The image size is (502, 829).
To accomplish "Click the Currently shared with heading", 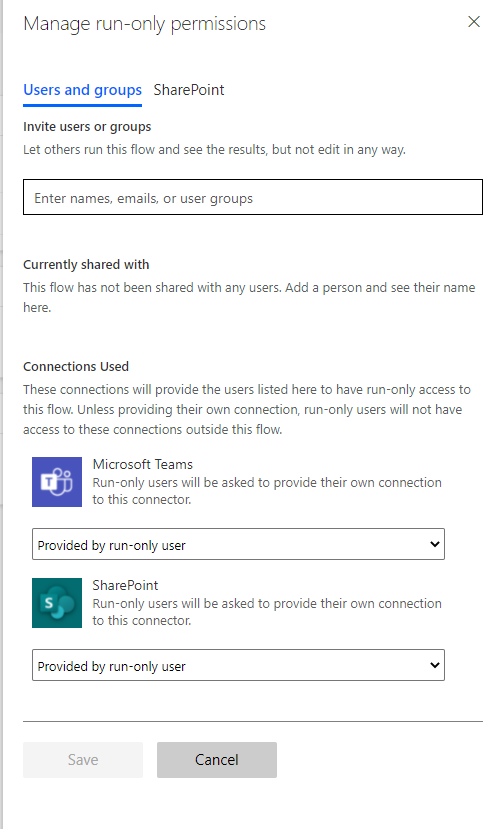I will click(86, 264).
